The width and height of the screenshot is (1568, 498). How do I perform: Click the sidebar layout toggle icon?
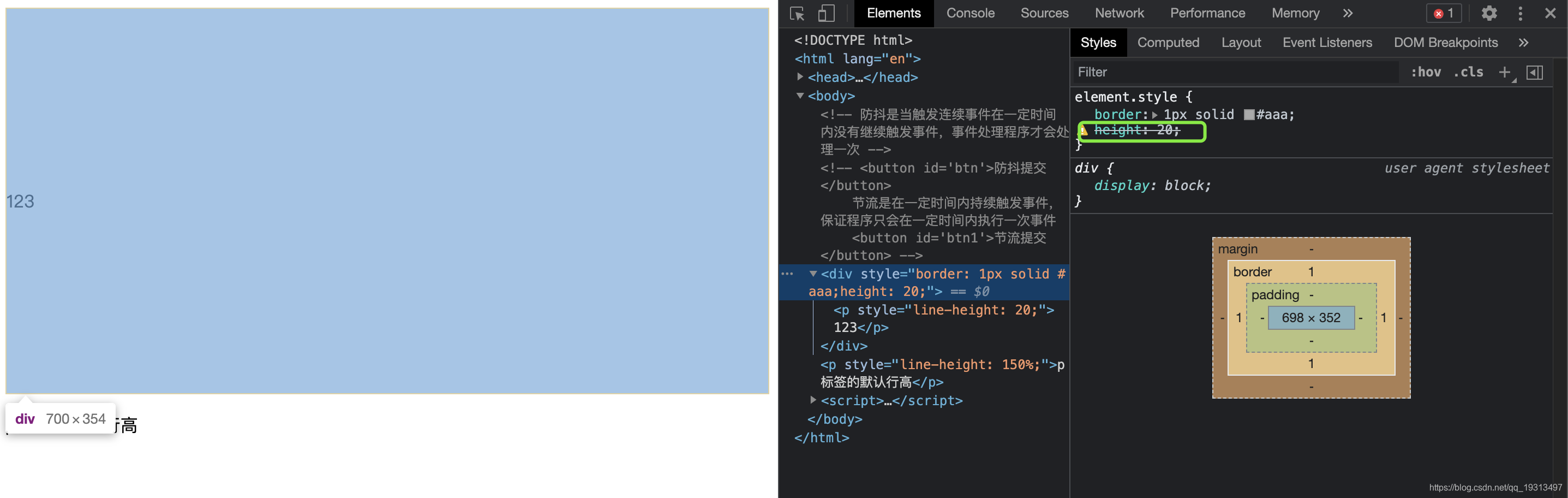click(1535, 72)
